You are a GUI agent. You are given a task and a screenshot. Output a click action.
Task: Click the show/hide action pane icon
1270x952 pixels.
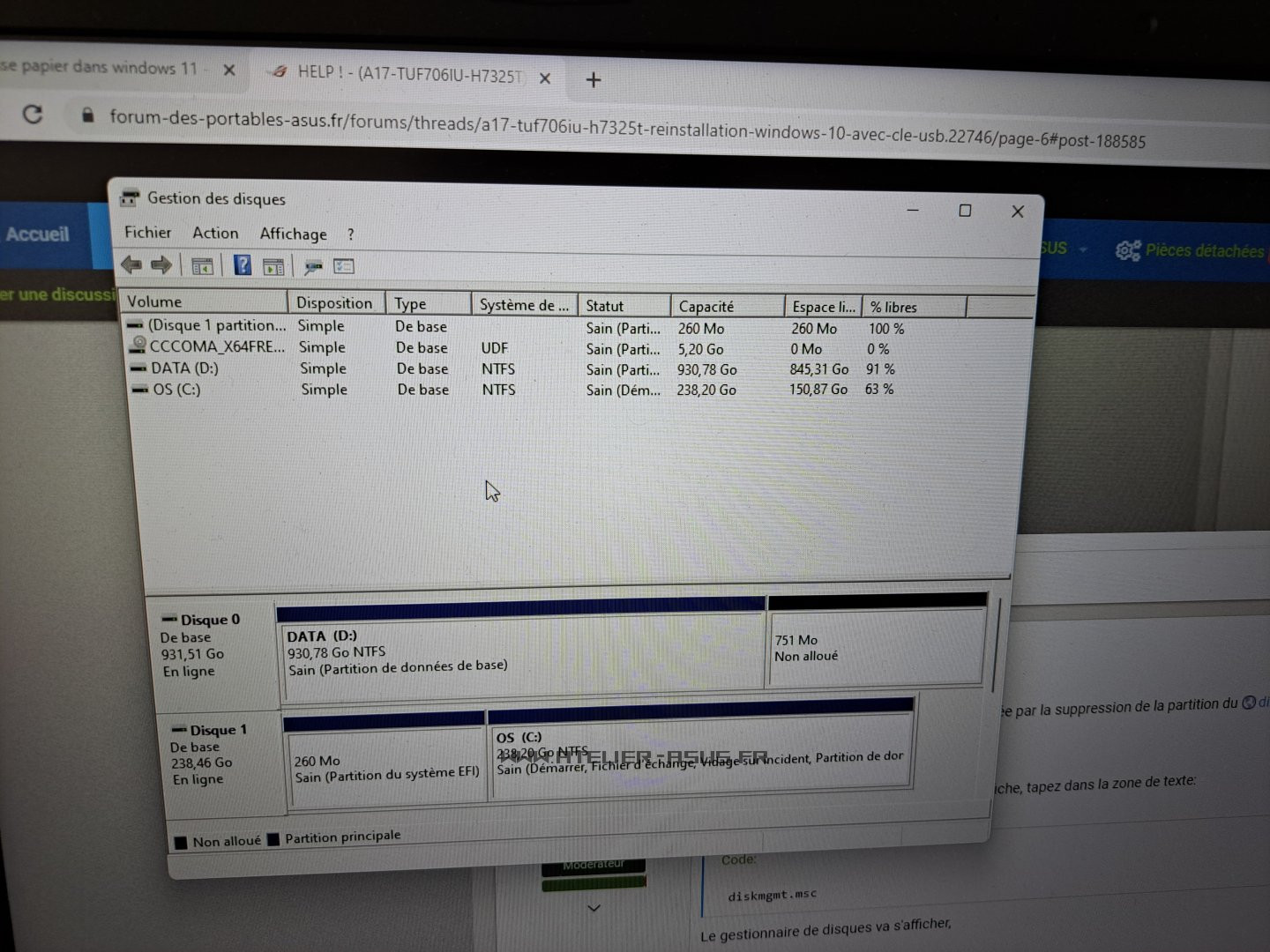(x=273, y=266)
